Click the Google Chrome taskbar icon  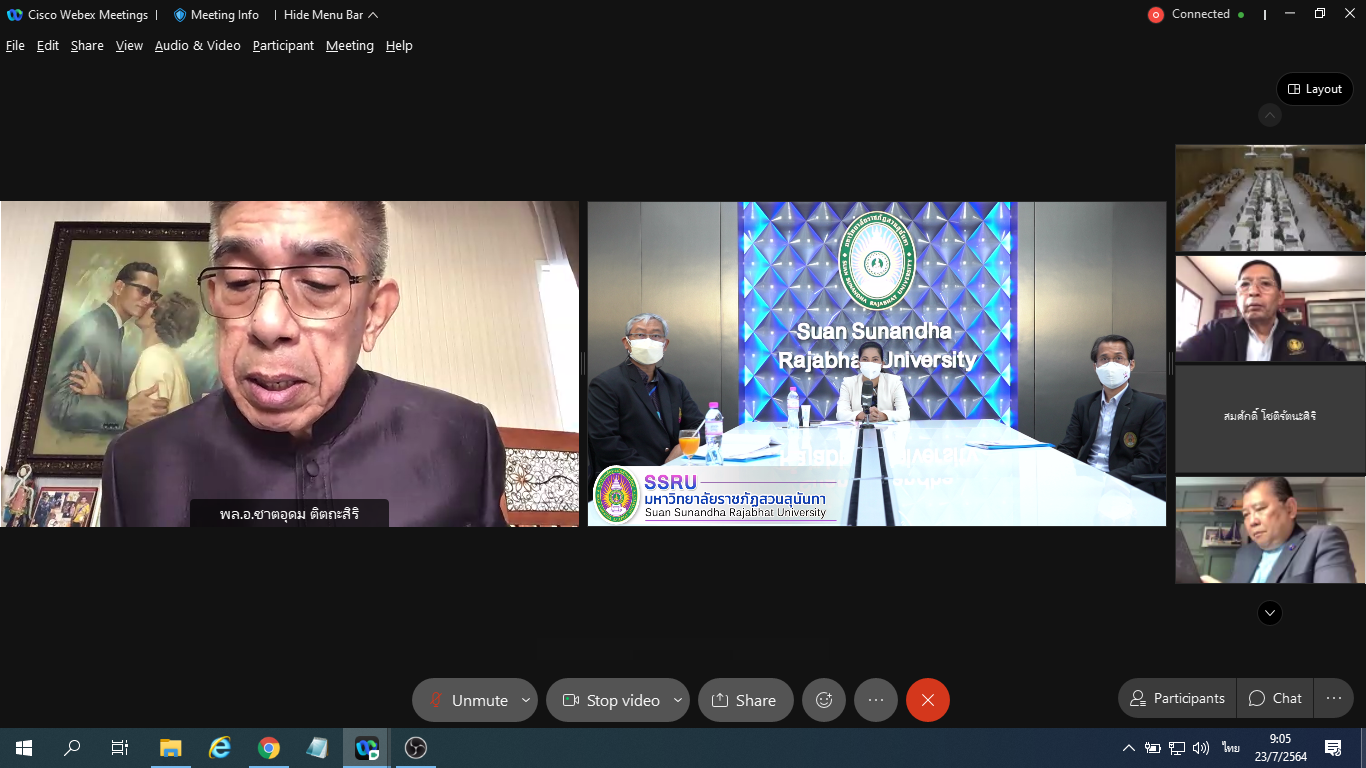pyautogui.click(x=268, y=748)
